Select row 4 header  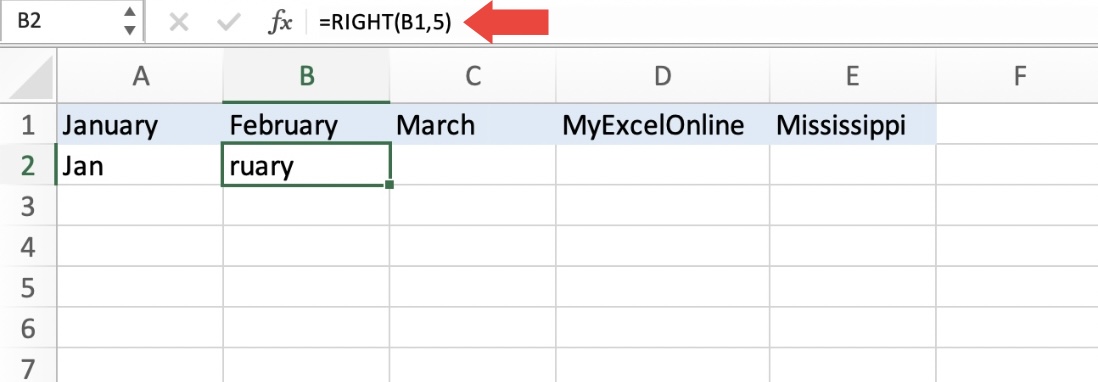point(28,246)
